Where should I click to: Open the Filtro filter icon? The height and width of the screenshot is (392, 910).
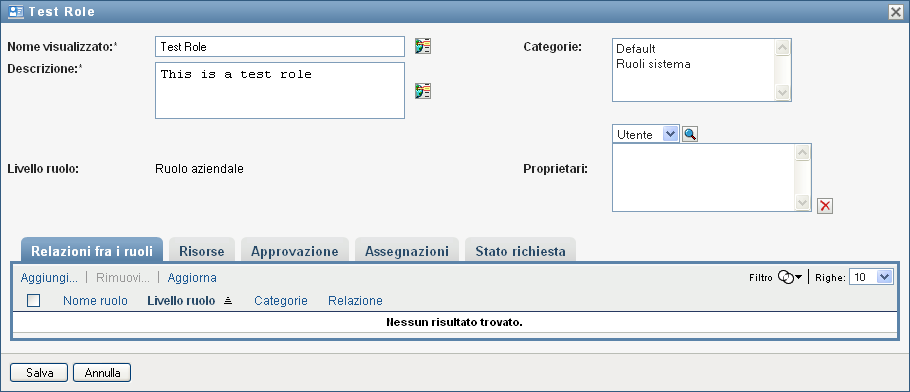pos(790,278)
